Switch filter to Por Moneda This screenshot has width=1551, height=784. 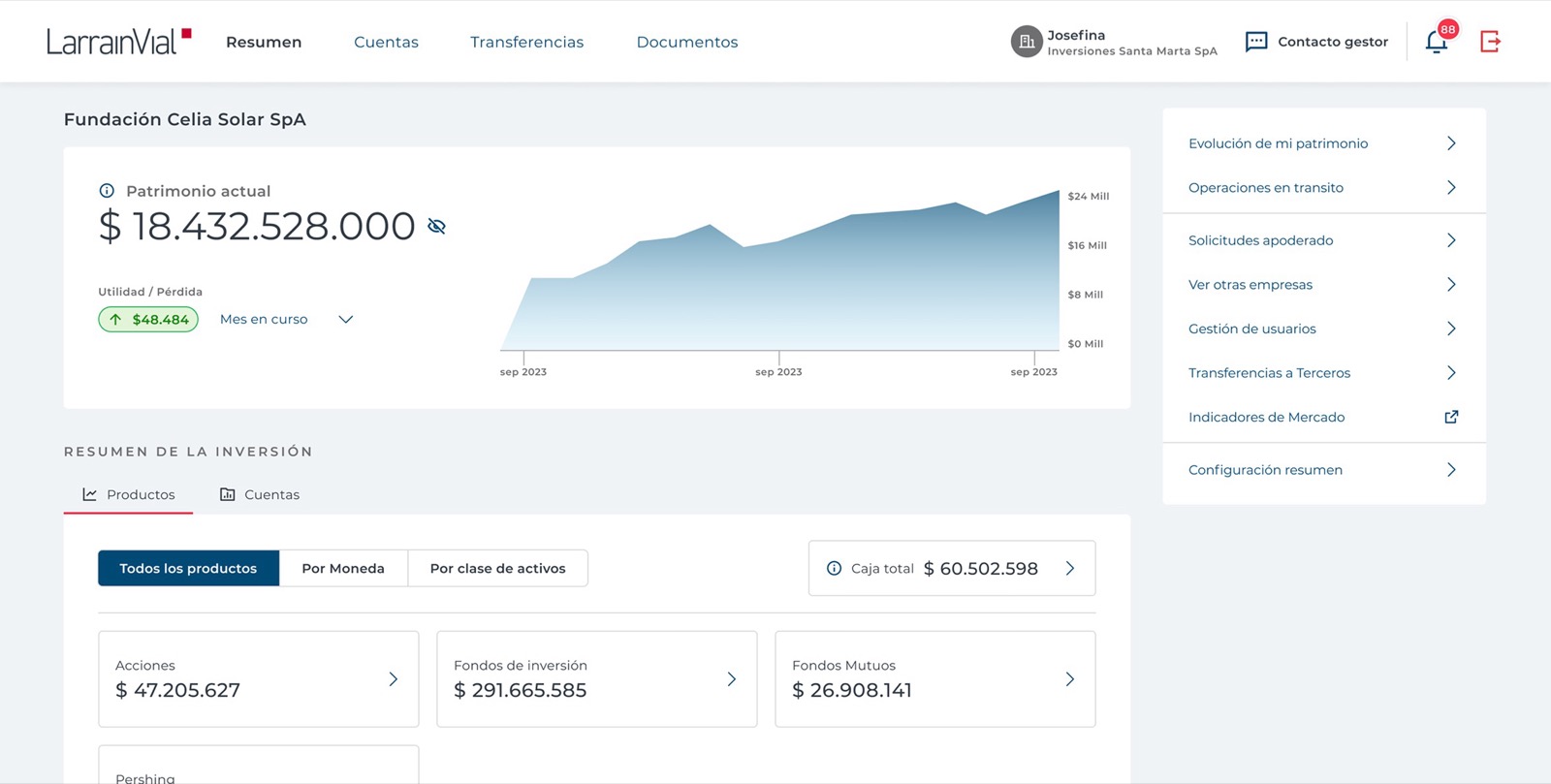[x=343, y=568]
